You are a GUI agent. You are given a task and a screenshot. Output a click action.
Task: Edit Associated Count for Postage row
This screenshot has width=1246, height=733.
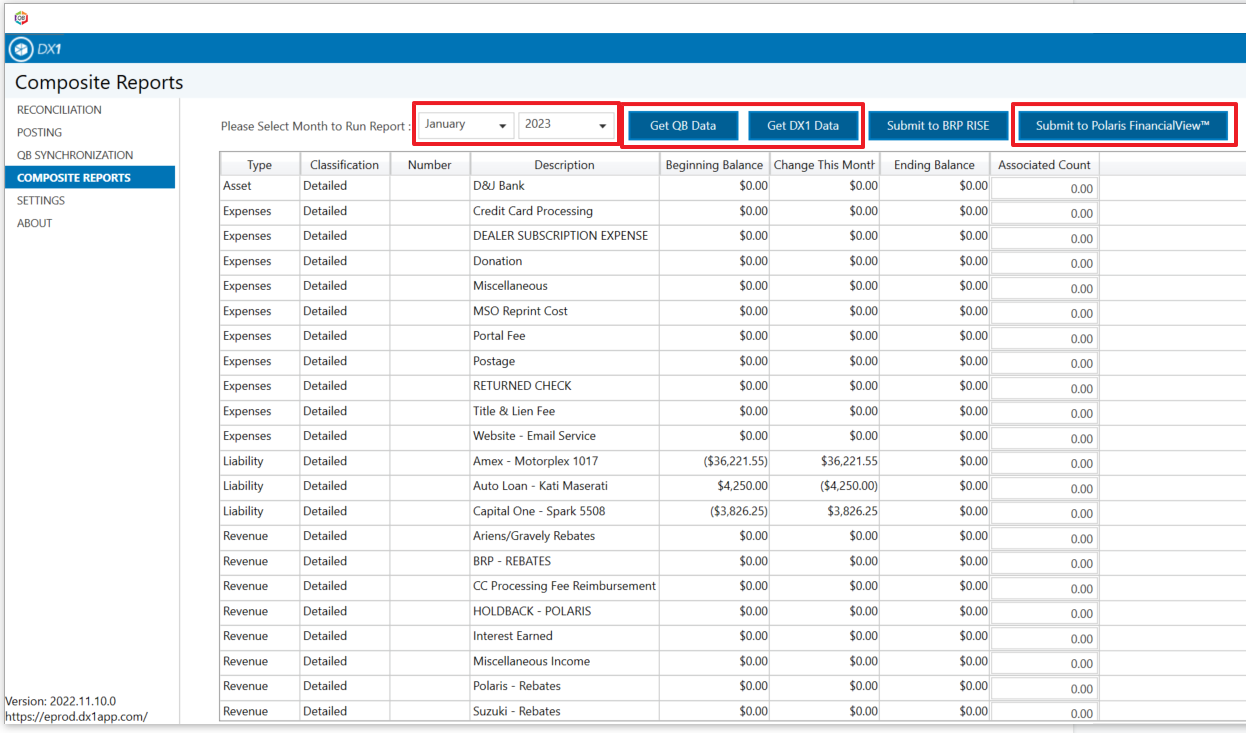click(x=1045, y=363)
